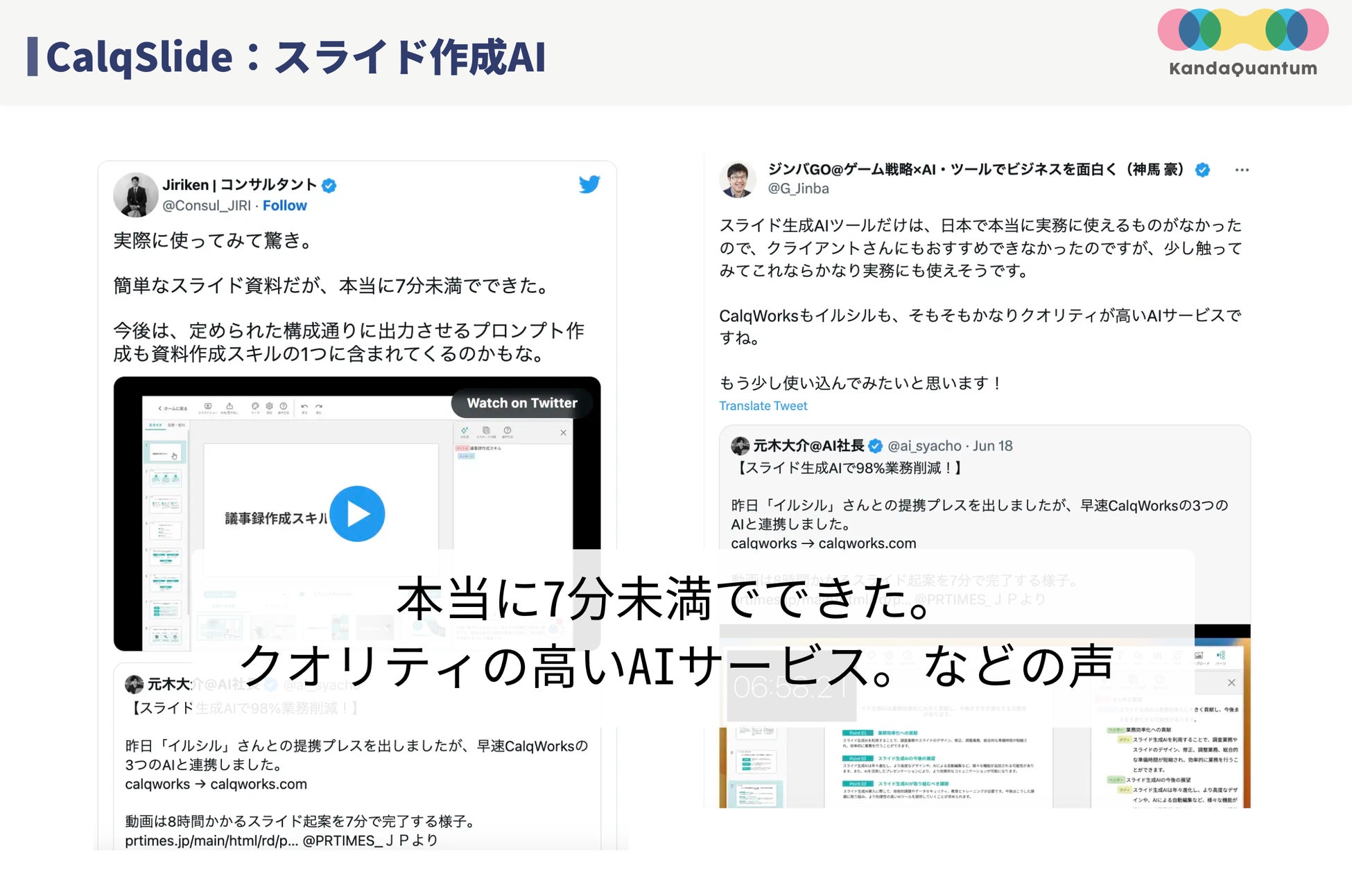
Task: Click Jiriken's profile avatar
Action: [x=136, y=195]
